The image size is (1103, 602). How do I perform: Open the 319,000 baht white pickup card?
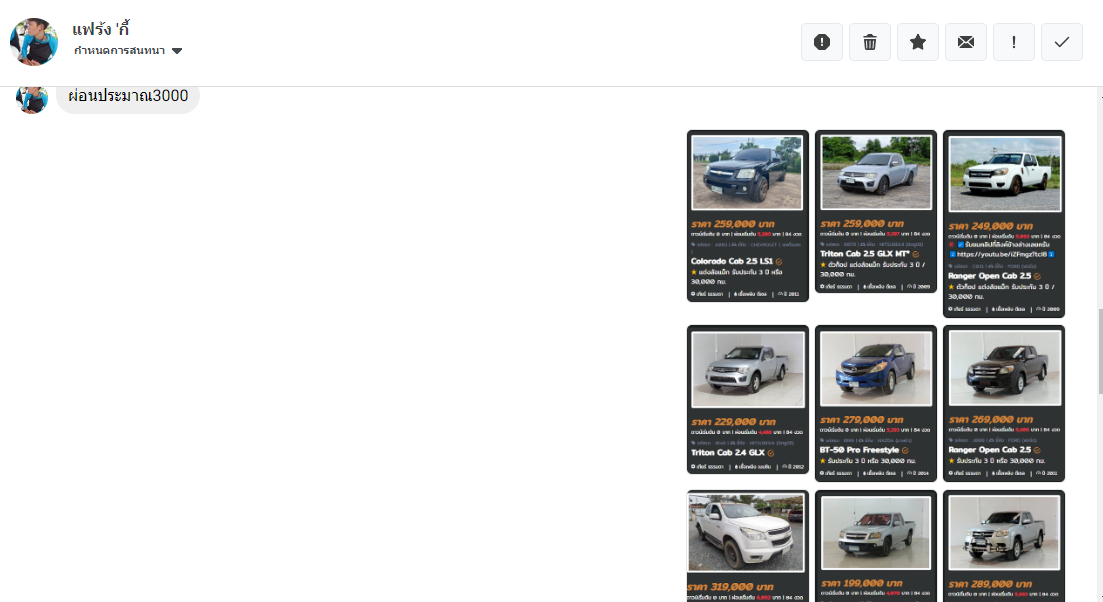746,546
